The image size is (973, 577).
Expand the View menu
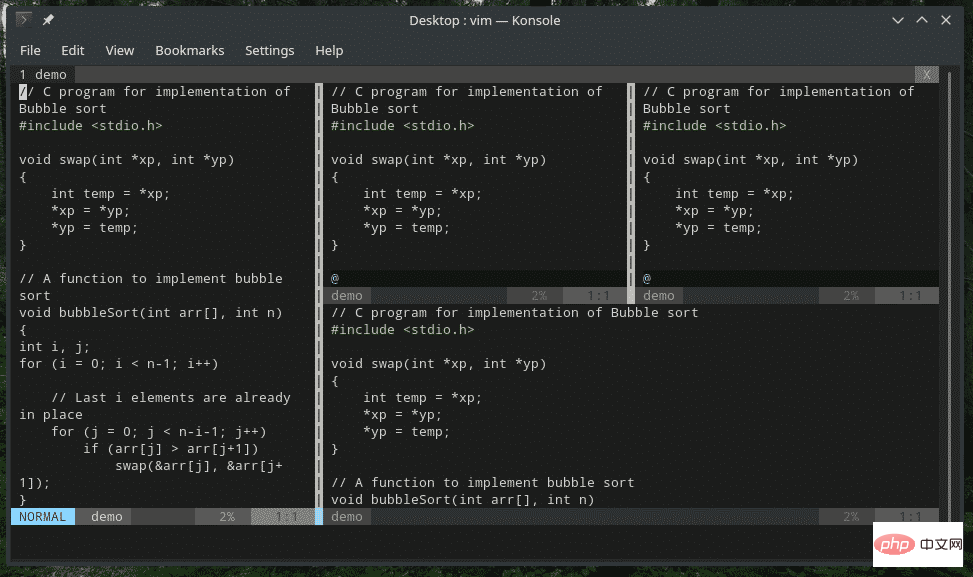119,50
